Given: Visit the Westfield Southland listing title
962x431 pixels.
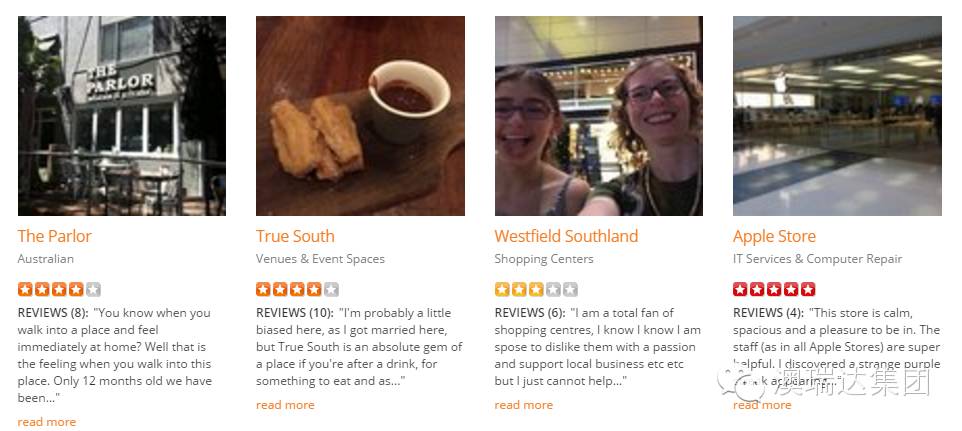Looking at the screenshot, I should click(x=566, y=236).
